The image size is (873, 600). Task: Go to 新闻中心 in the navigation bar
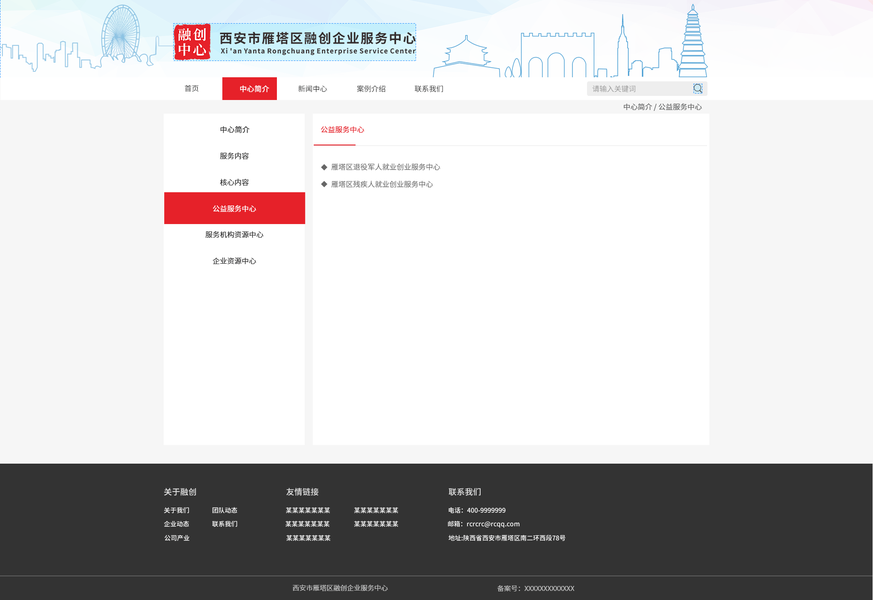point(312,88)
